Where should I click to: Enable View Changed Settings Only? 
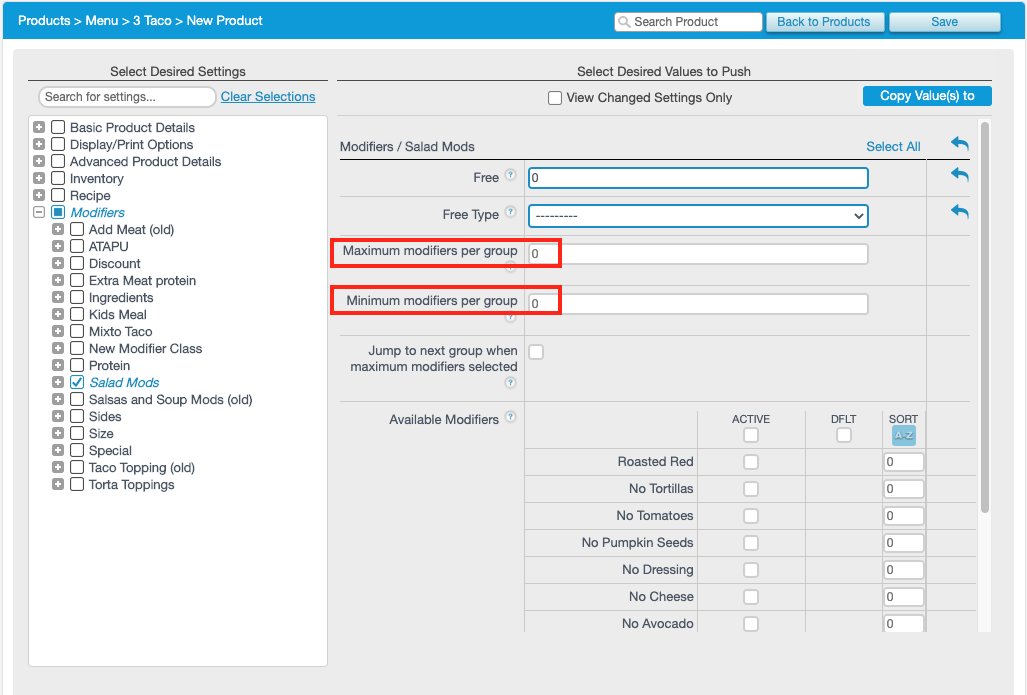click(x=555, y=98)
